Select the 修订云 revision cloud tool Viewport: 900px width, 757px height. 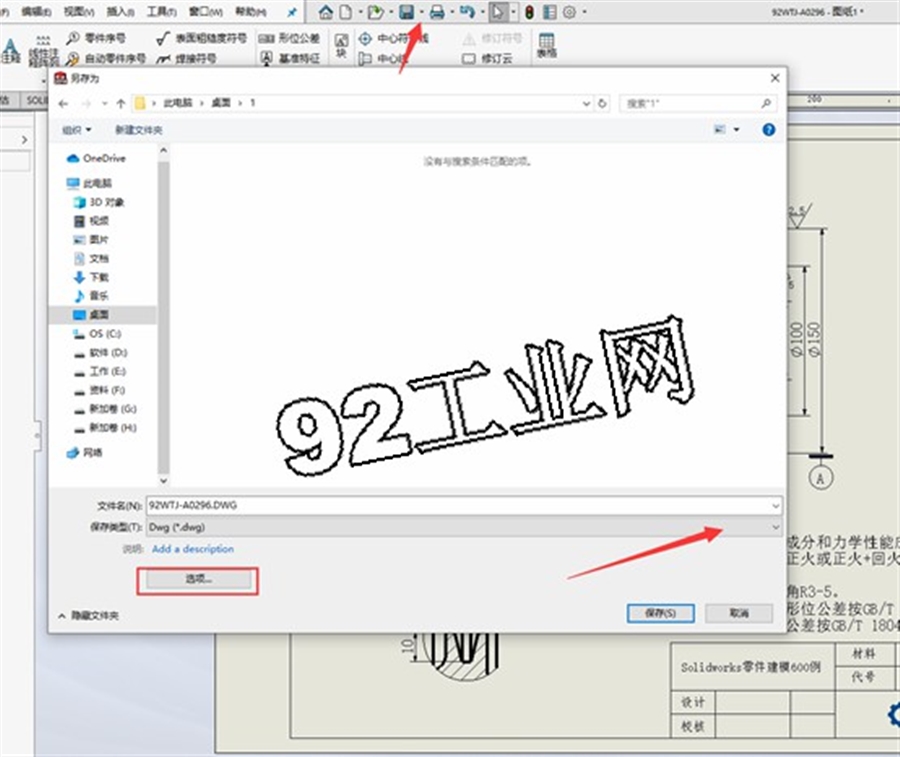pos(487,59)
